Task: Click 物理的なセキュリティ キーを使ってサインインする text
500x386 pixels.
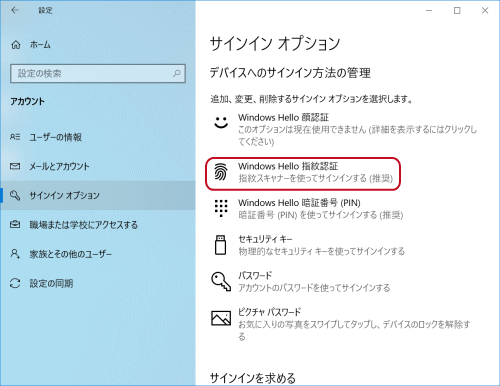Action: [x=322, y=251]
